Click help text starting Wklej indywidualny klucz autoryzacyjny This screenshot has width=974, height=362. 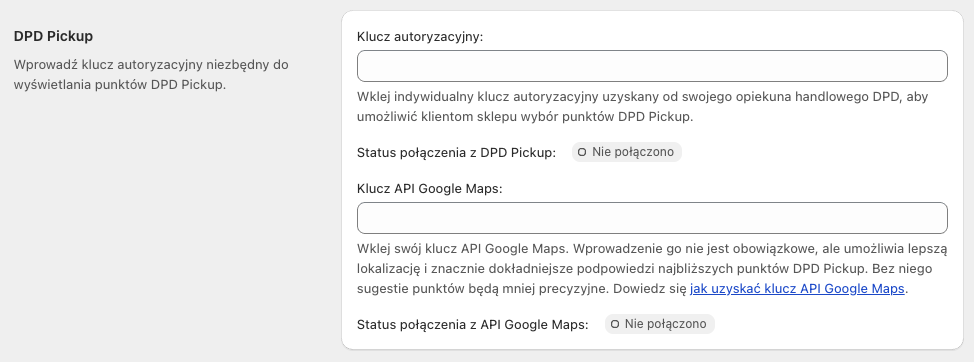tap(642, 107)
